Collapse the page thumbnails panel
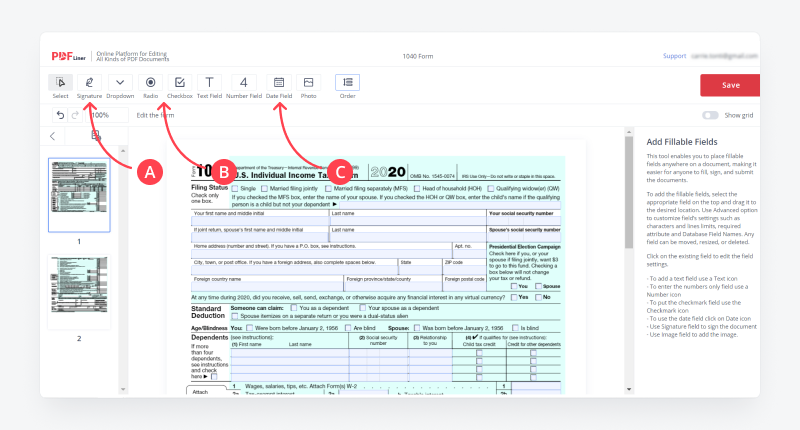Screen dimensions: 800x430 click(x=53, y=136)
